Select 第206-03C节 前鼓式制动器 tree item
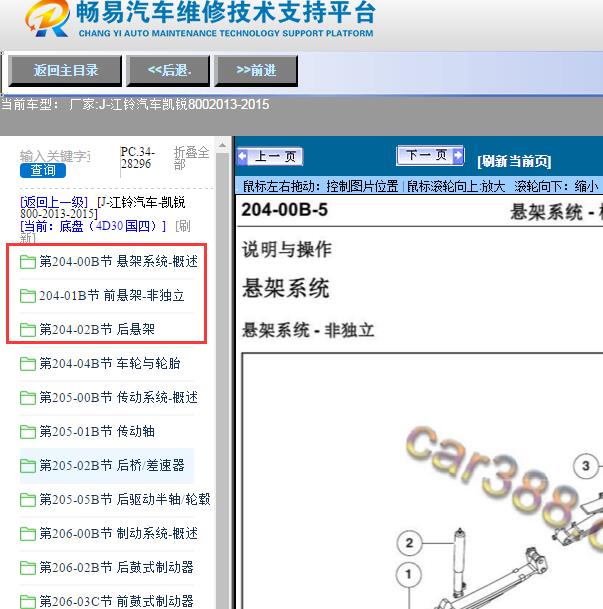603x609 pixels. point(116,601)
